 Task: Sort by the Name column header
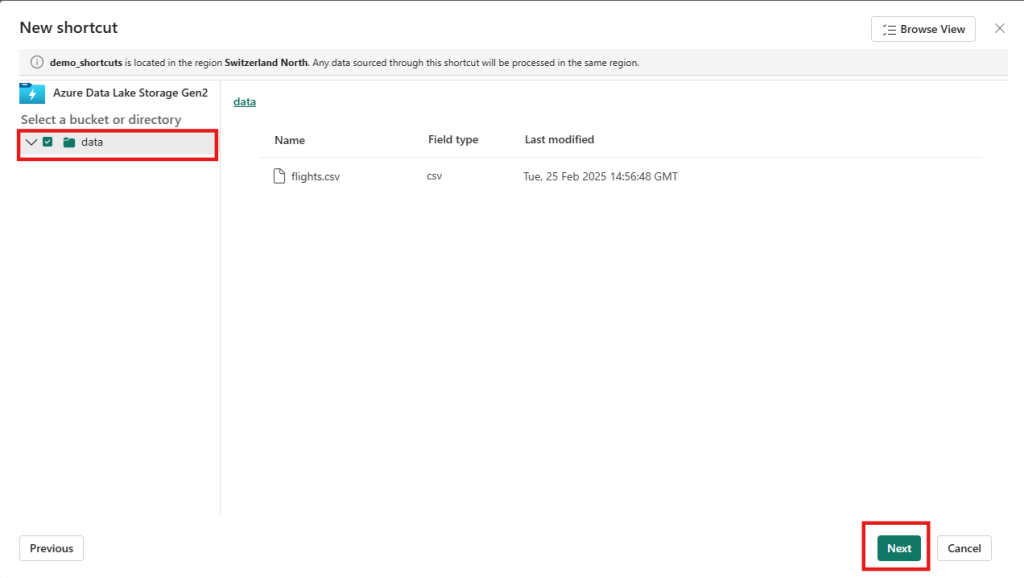[290, 140]
